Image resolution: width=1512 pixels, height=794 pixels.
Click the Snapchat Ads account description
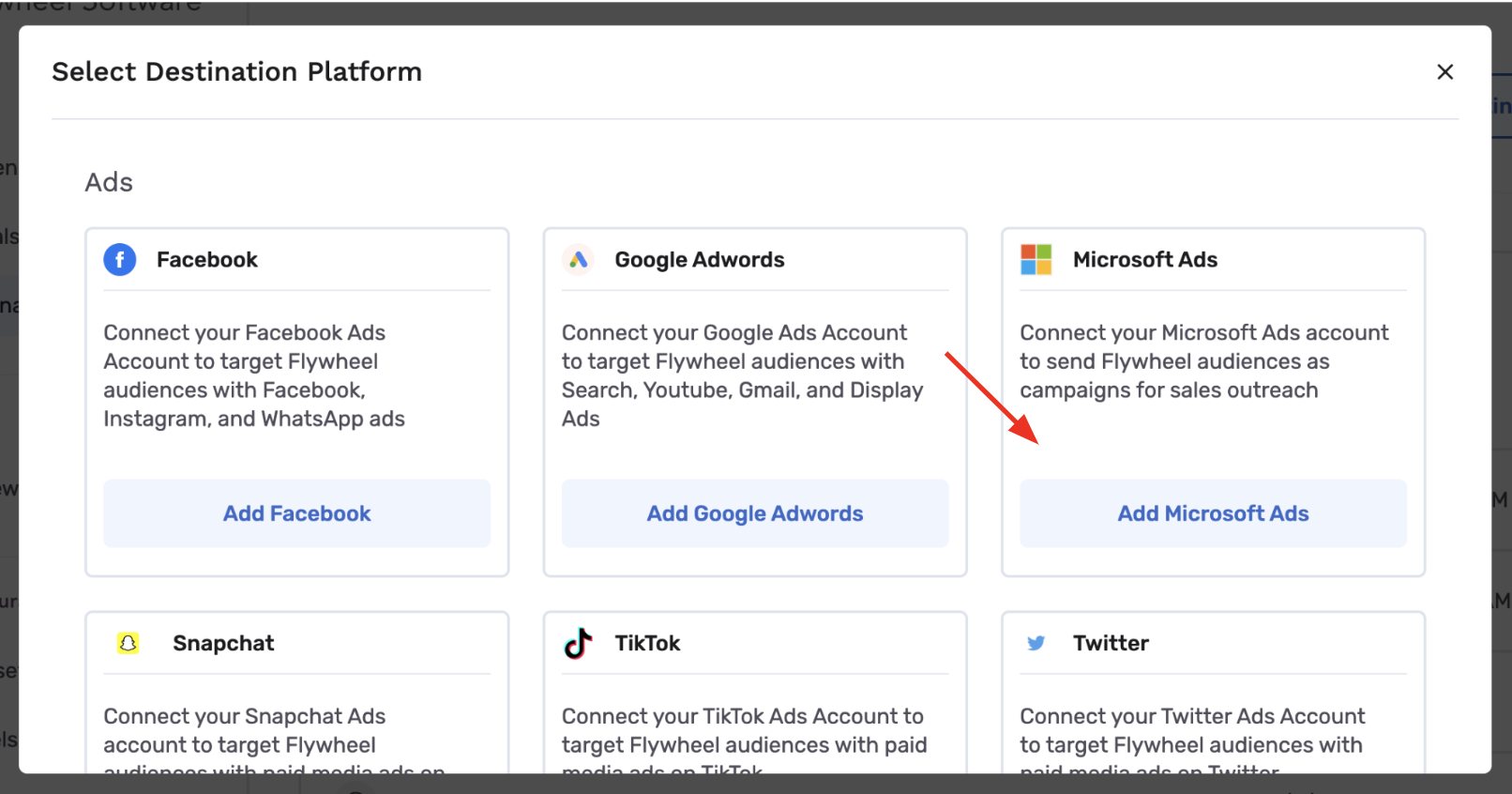(274, 739)
